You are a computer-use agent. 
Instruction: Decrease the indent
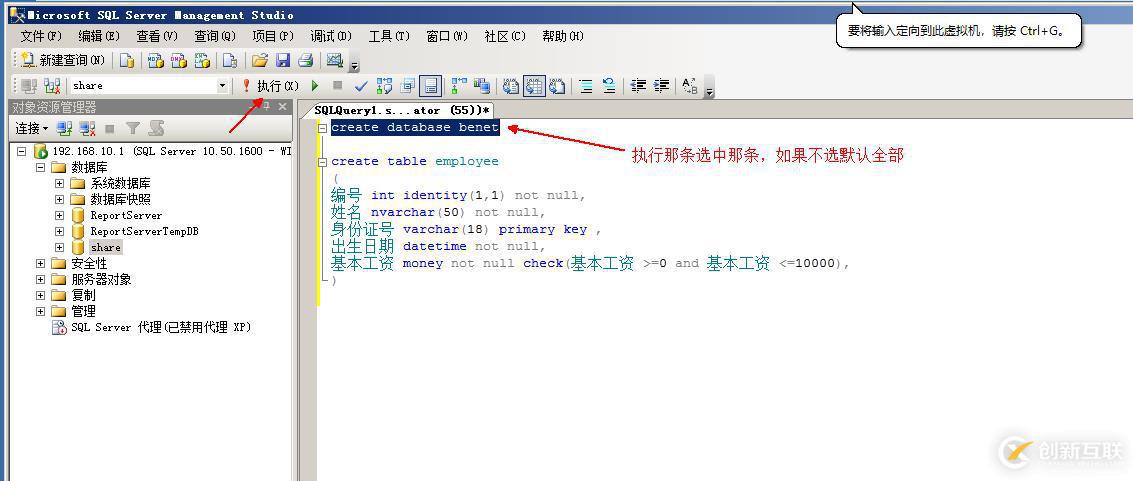(638, 86)
